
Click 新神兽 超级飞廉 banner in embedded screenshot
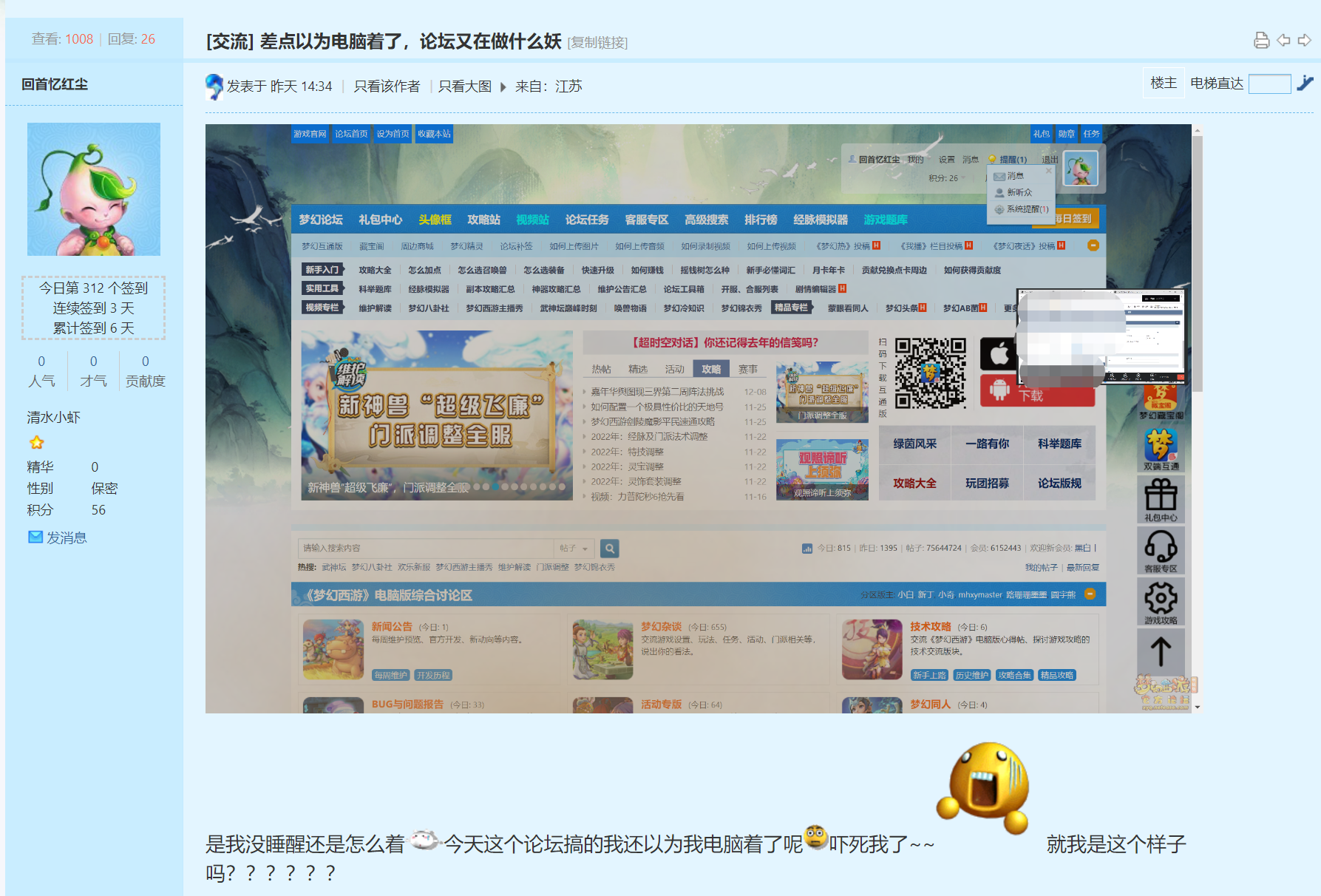click(x=437, y=415)
